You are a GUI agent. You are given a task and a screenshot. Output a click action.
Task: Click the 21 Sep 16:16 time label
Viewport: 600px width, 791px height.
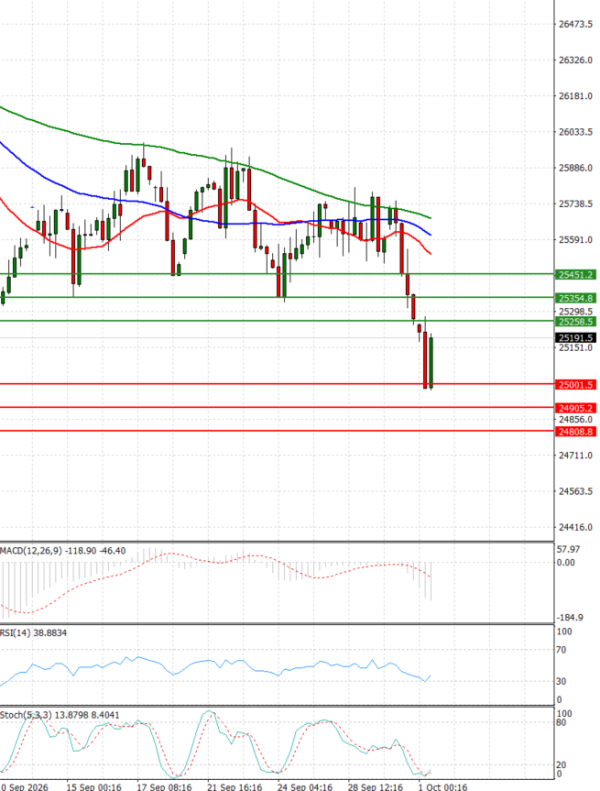(x=234, y=786)
